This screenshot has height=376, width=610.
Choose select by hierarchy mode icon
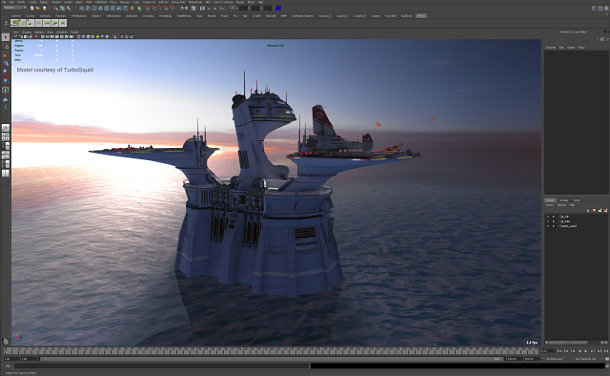coord(56,8)
